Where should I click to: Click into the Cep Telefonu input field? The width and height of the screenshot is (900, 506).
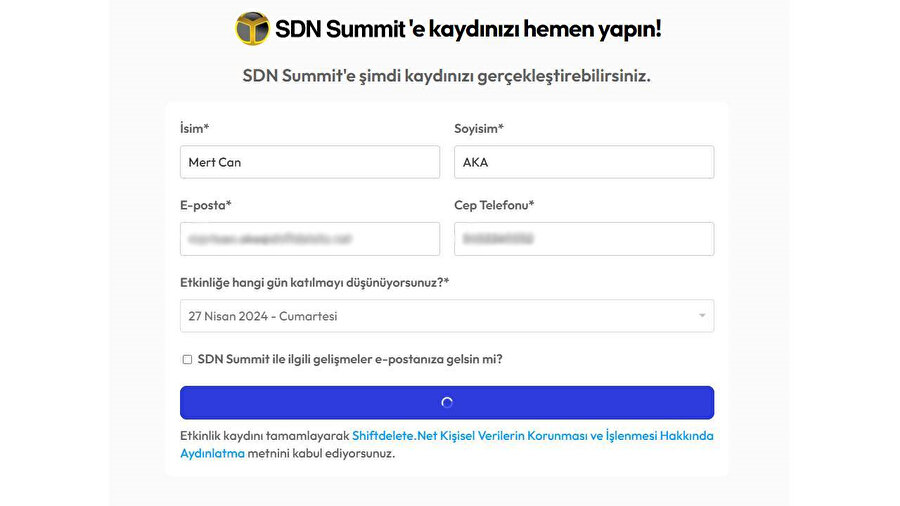click(584, 239)
